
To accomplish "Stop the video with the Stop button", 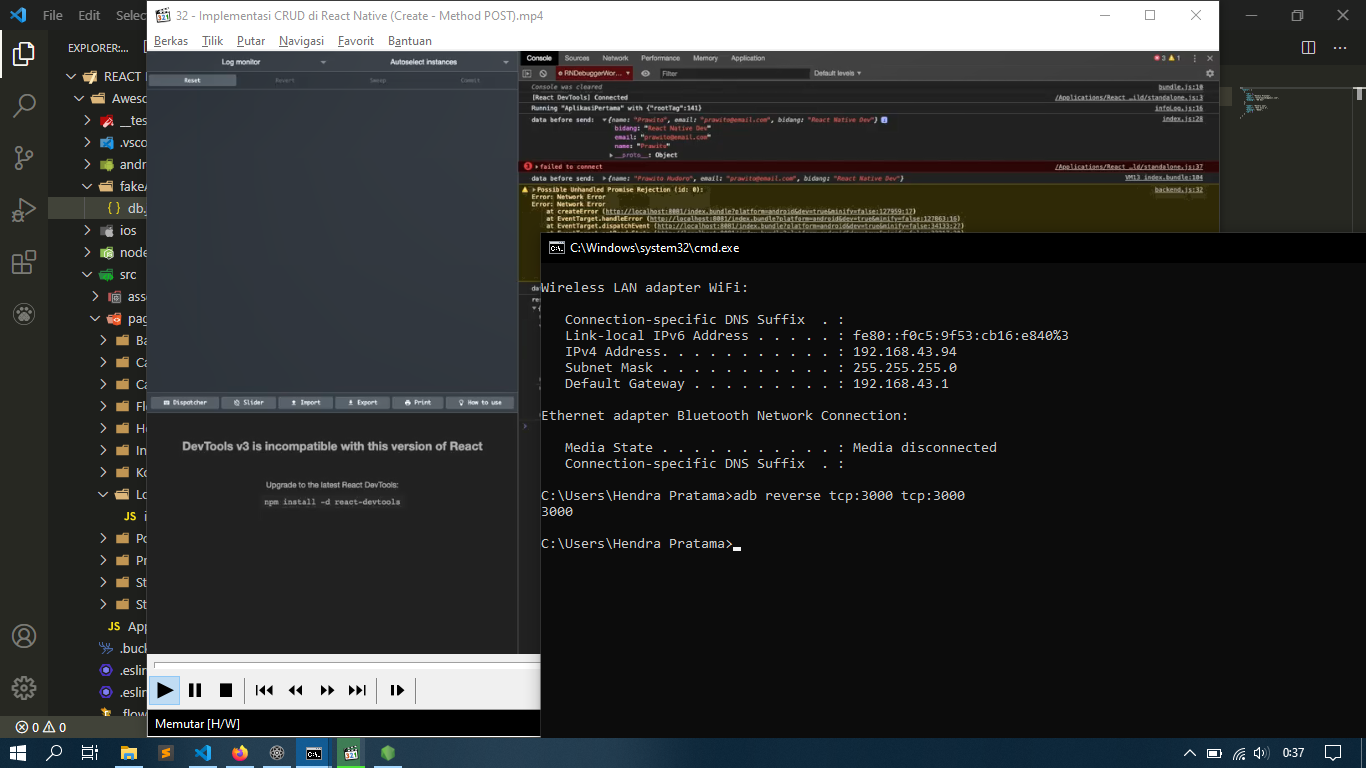I will pos(226,690).
